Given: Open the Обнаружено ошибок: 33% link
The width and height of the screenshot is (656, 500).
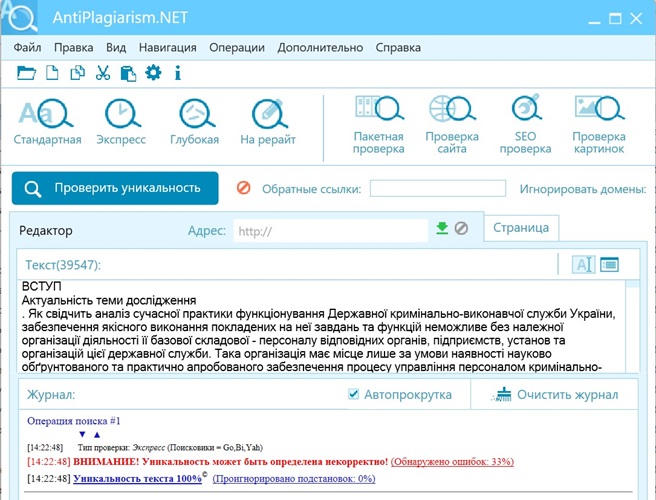Looking at the screenshot, I should tap(452, 462).
